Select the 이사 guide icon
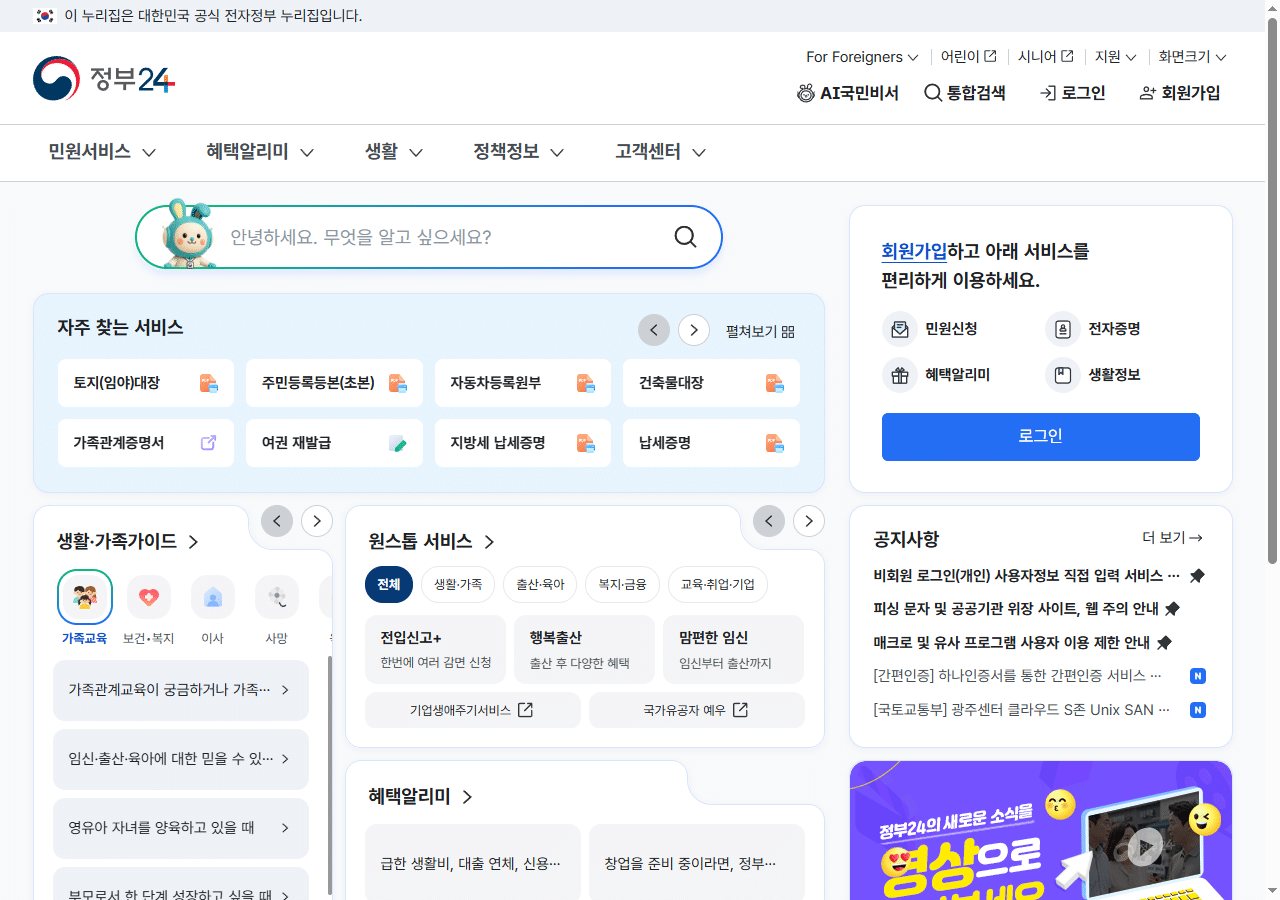Viewport: 1280px width, 900px height. pos(213,597)
